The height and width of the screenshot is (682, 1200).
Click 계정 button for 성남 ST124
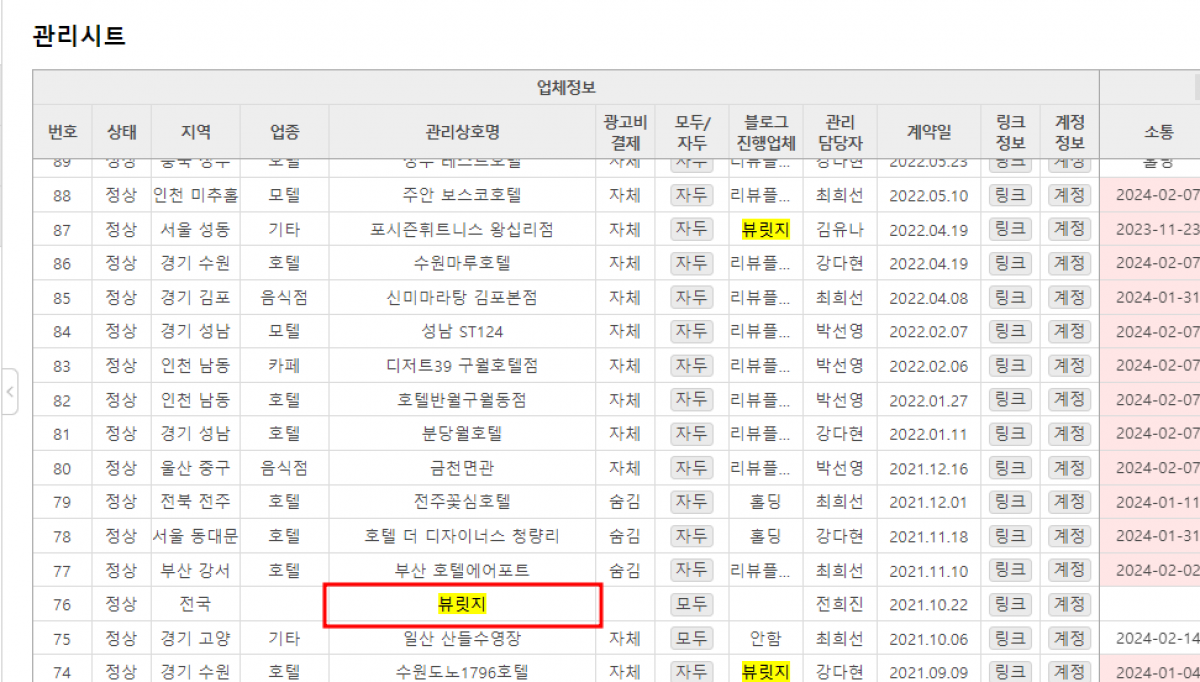coord(1069,331)
